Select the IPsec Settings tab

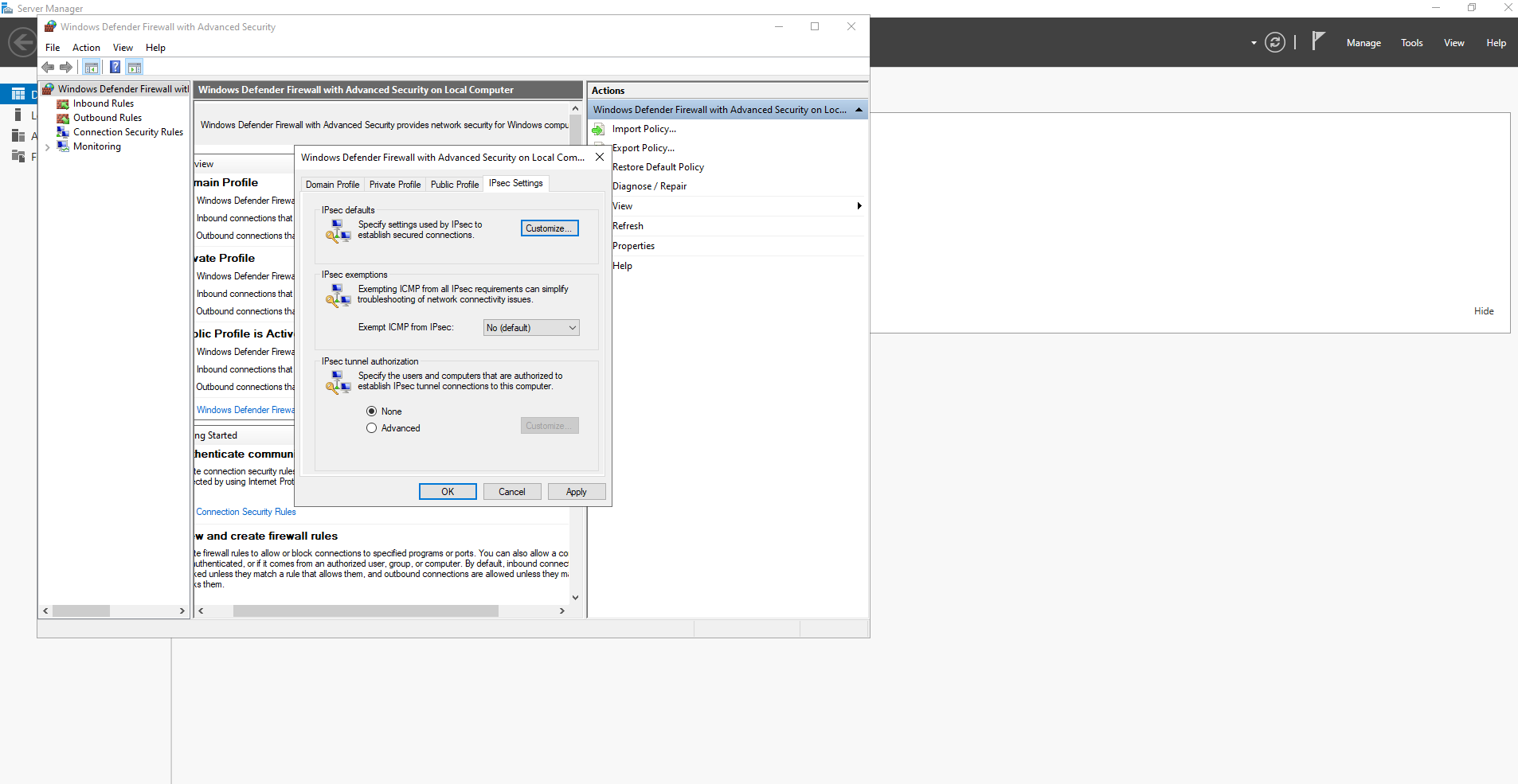coord(516,183)
